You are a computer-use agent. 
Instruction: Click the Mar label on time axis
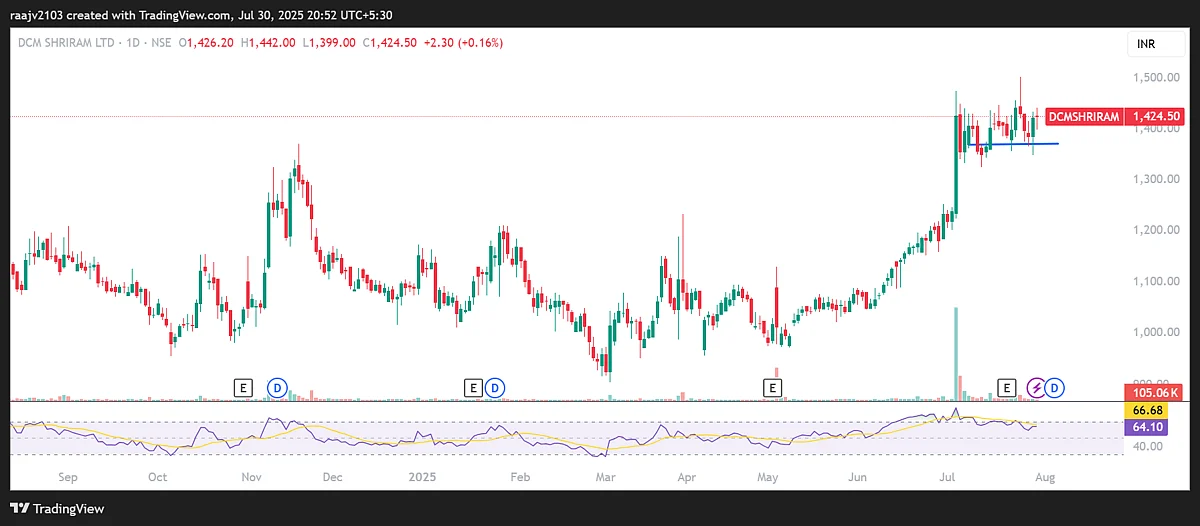pos(605,479)
